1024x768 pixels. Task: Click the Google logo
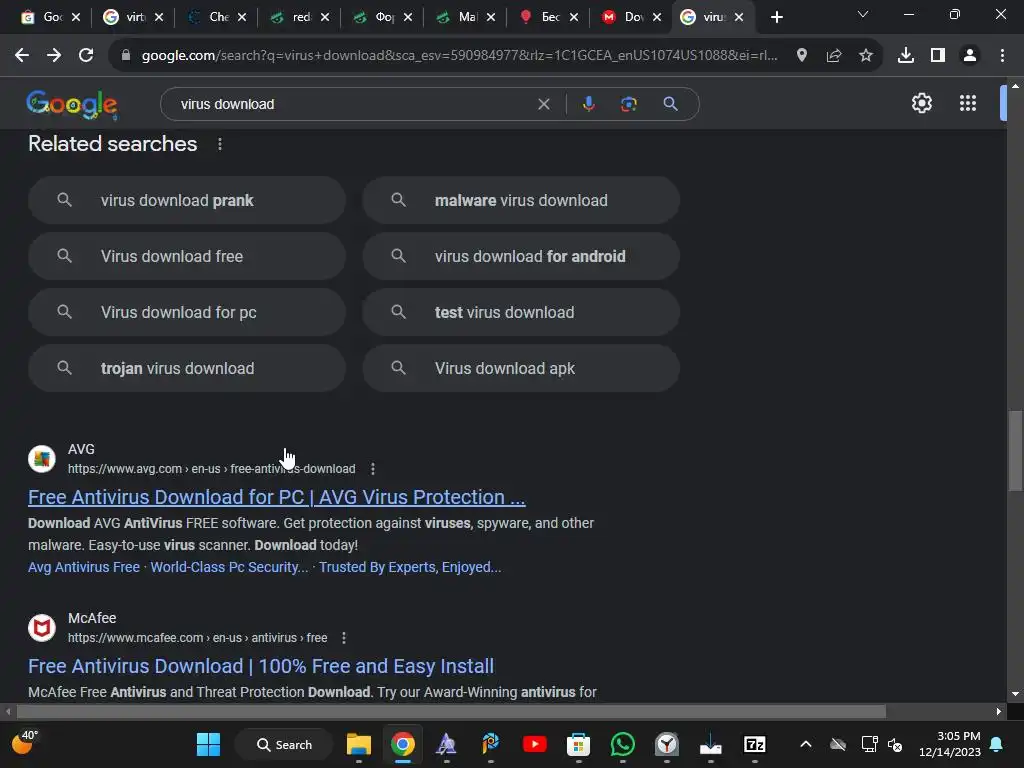tap(72, 104)
